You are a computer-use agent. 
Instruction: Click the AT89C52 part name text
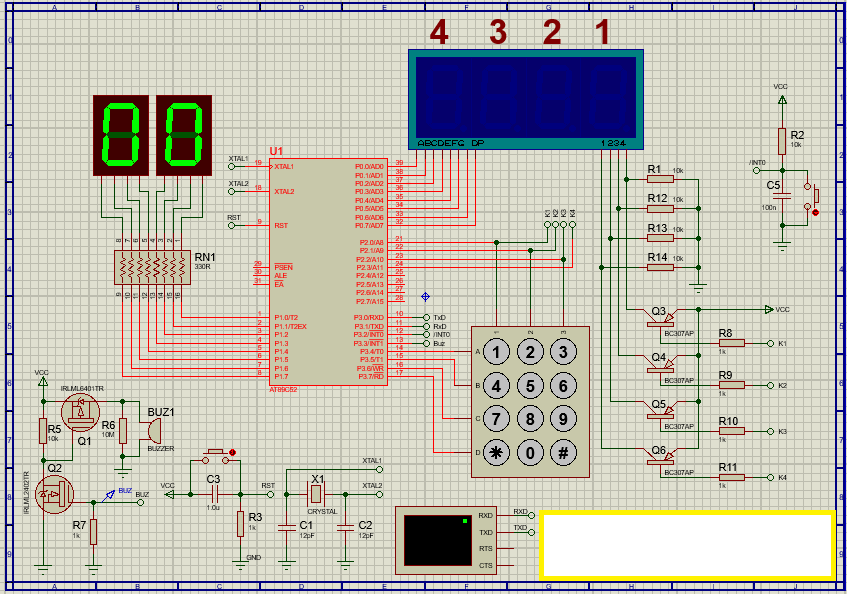(x=283, y=389)
